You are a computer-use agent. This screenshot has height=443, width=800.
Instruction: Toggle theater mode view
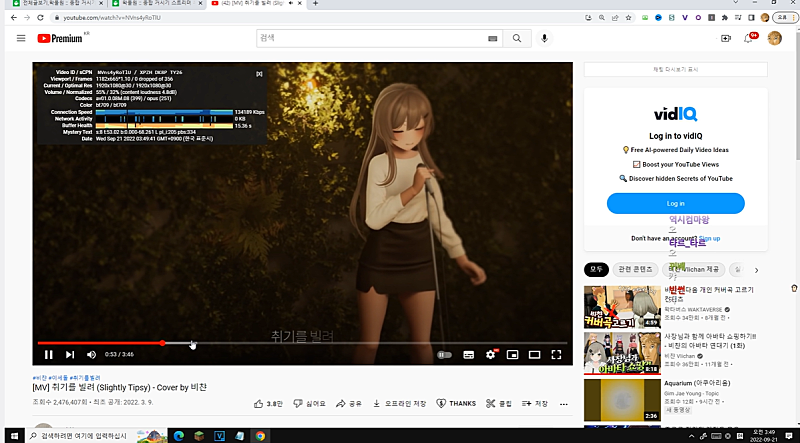(x=534, y=354)
